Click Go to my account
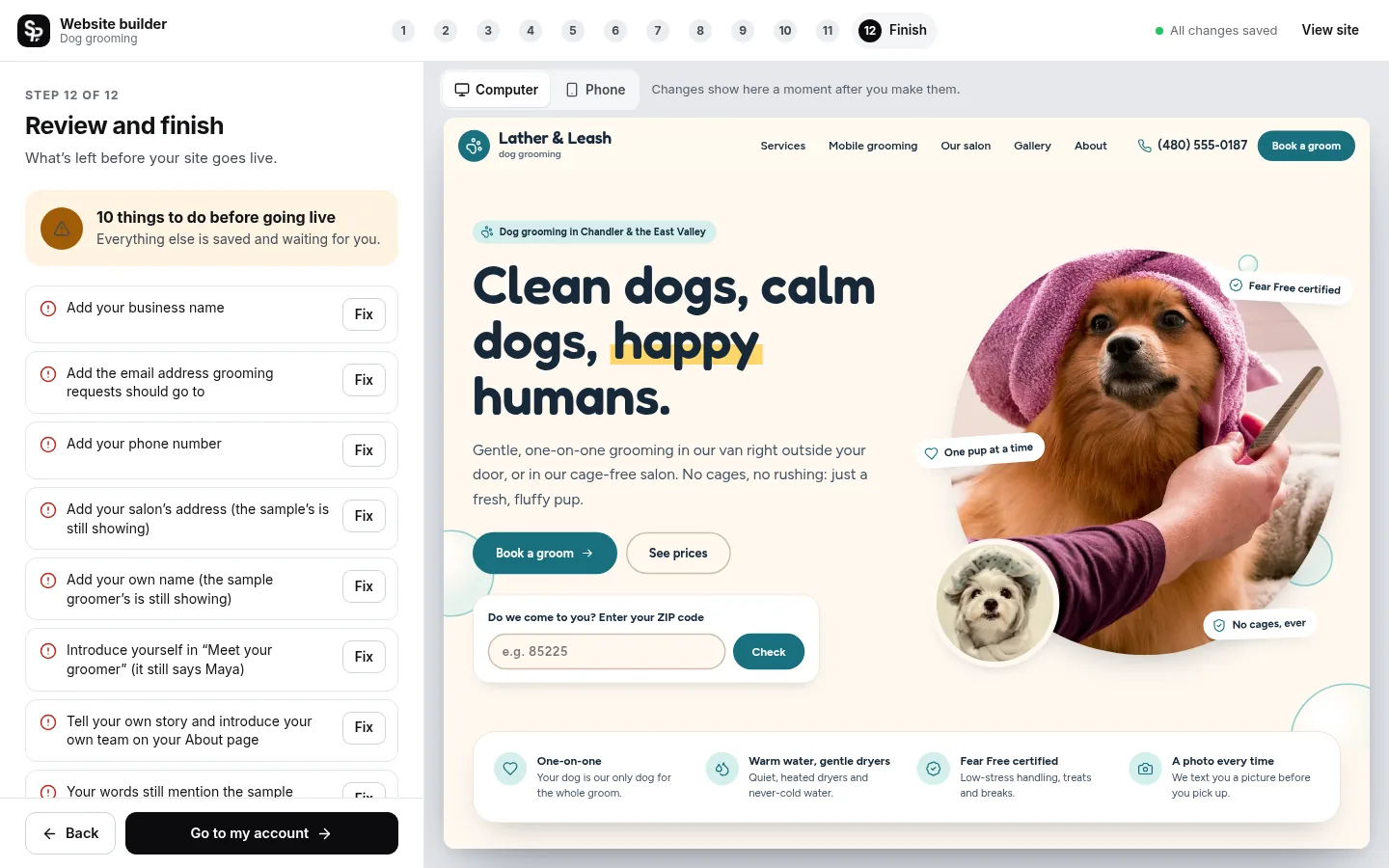Image resolution: width=1389 pixels, height=868 pixels. tap(261, 833)
